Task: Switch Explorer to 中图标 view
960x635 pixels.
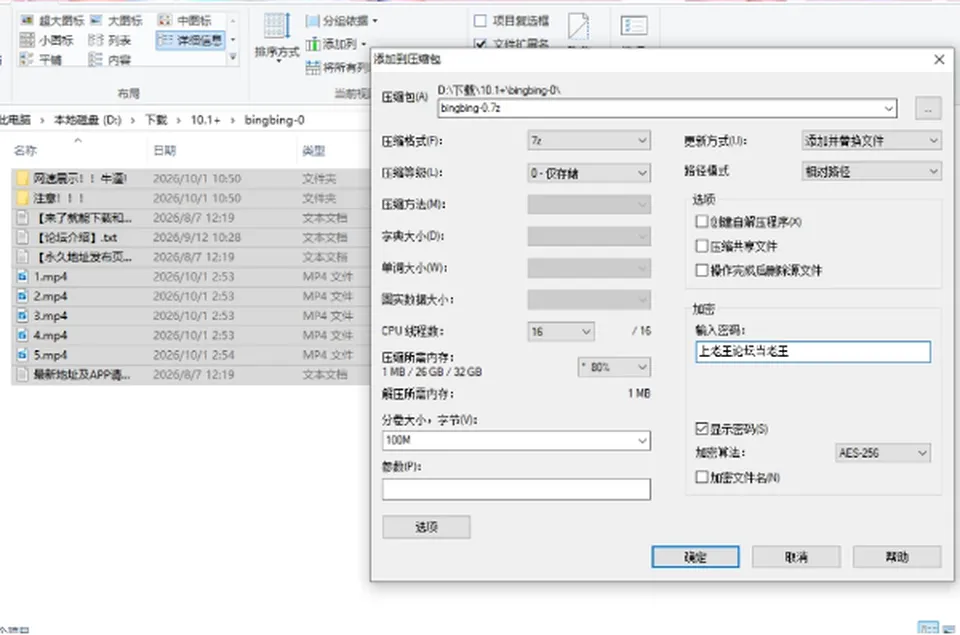Action: [x=165, y=21]
